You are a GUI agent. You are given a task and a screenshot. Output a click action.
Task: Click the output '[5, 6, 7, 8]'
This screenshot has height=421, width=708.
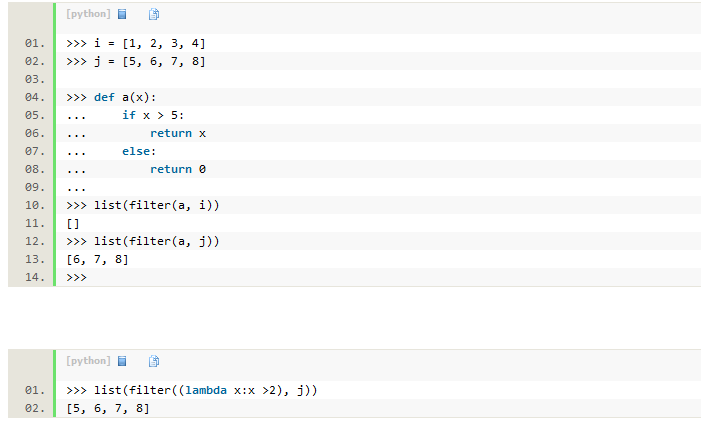coord(108,408)
